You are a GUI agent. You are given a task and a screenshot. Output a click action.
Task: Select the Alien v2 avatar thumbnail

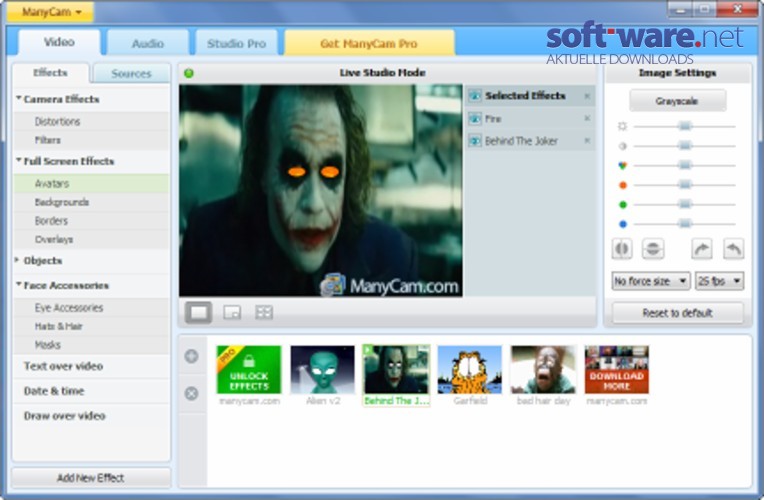point(323,369)
